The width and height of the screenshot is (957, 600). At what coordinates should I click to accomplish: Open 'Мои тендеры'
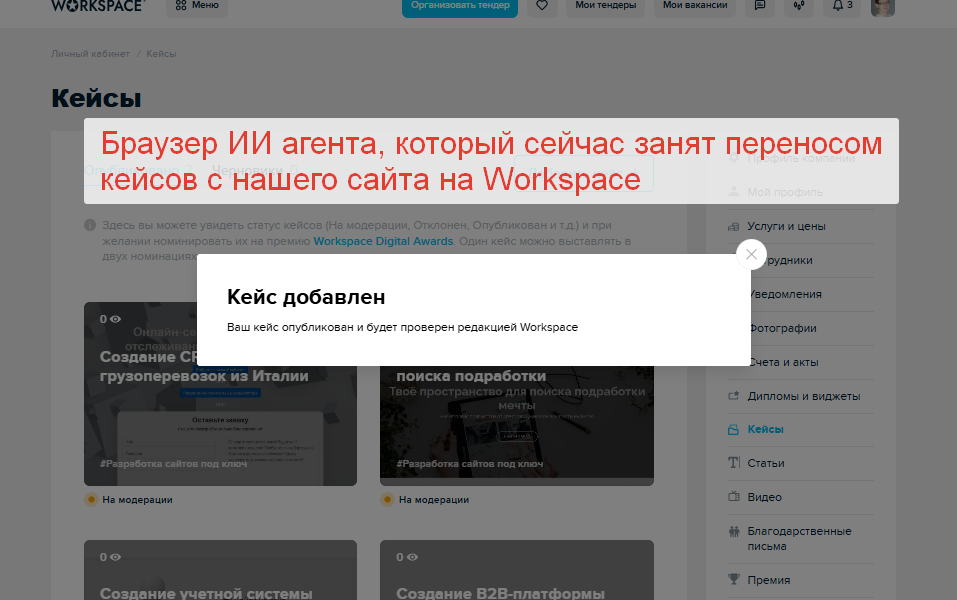605,5
